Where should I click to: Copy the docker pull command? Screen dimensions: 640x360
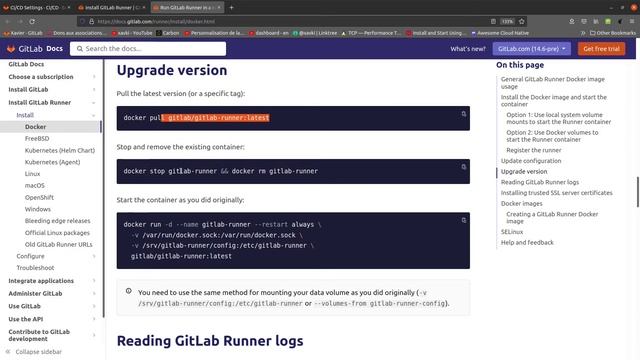point(464,114)
